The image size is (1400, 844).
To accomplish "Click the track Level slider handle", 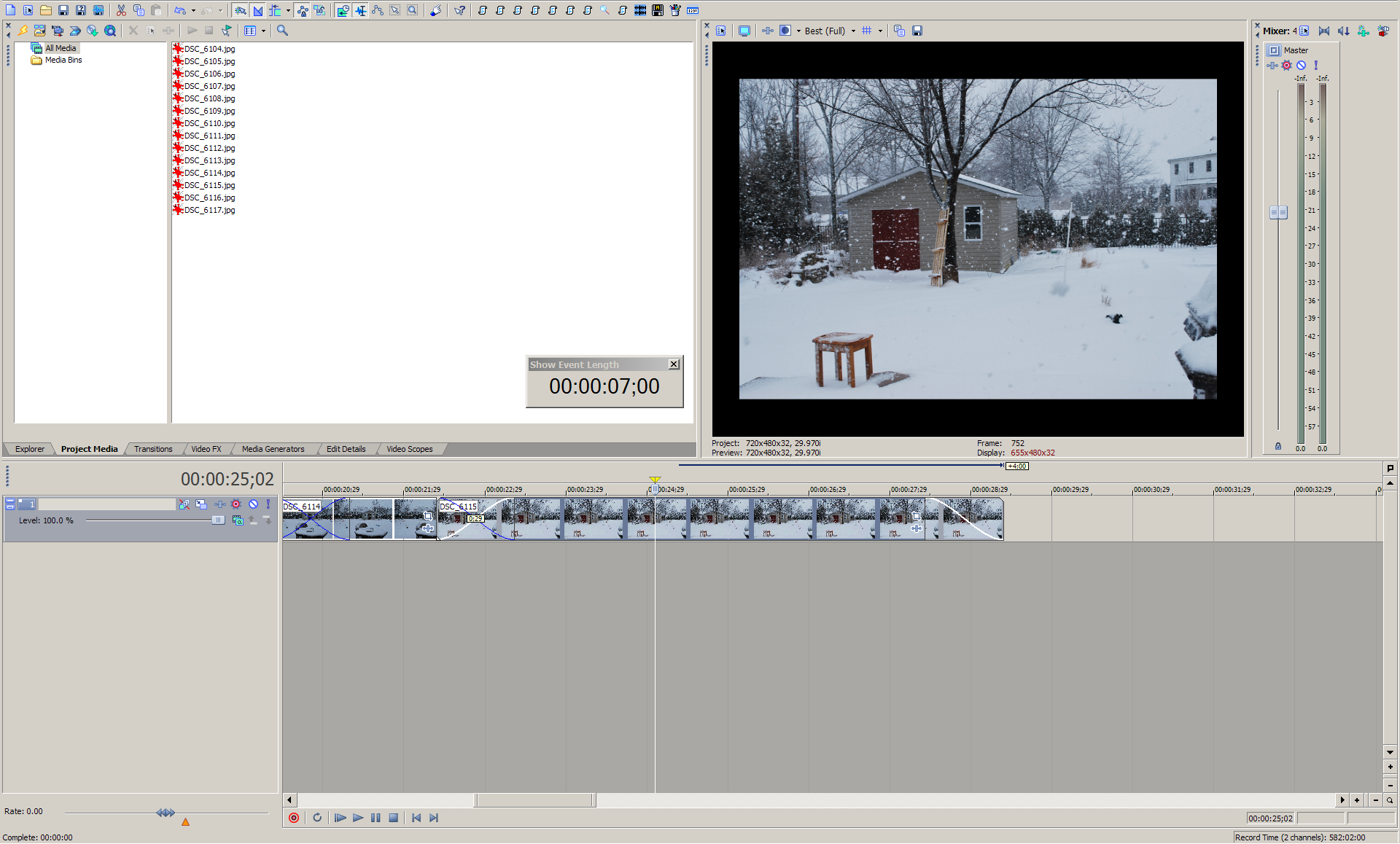I will pyautogui.click(x=218, y=520).
